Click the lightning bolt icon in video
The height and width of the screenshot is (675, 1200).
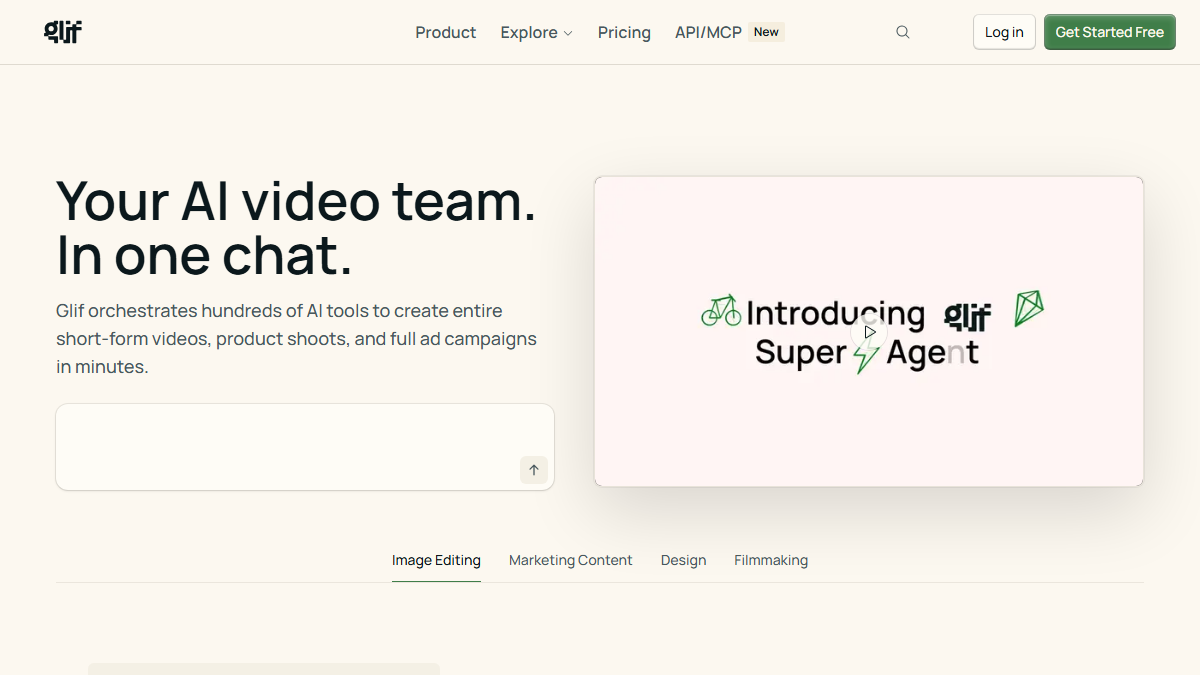point(866,355)
